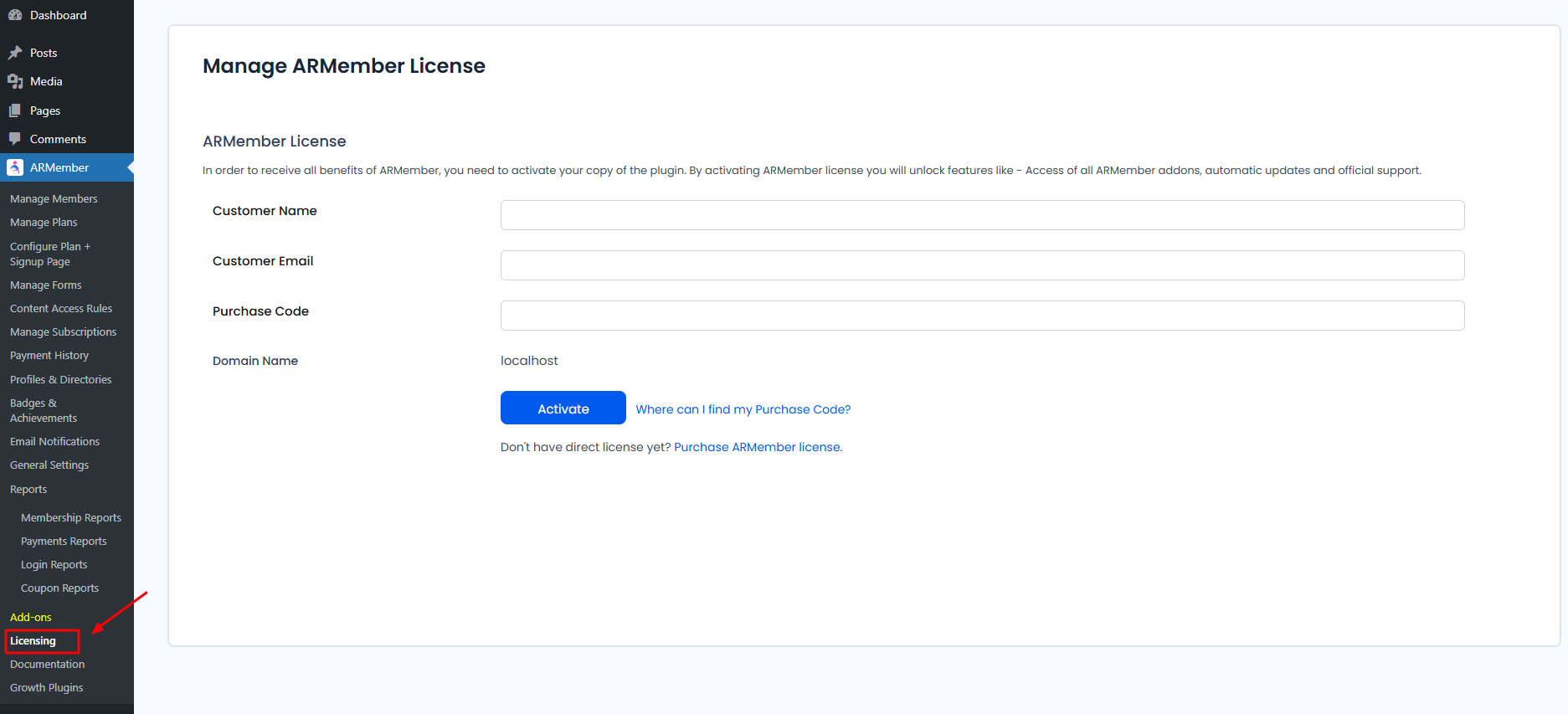The image size is (1568, 714).
Task: View Login Reports
Action: [54, 565]
